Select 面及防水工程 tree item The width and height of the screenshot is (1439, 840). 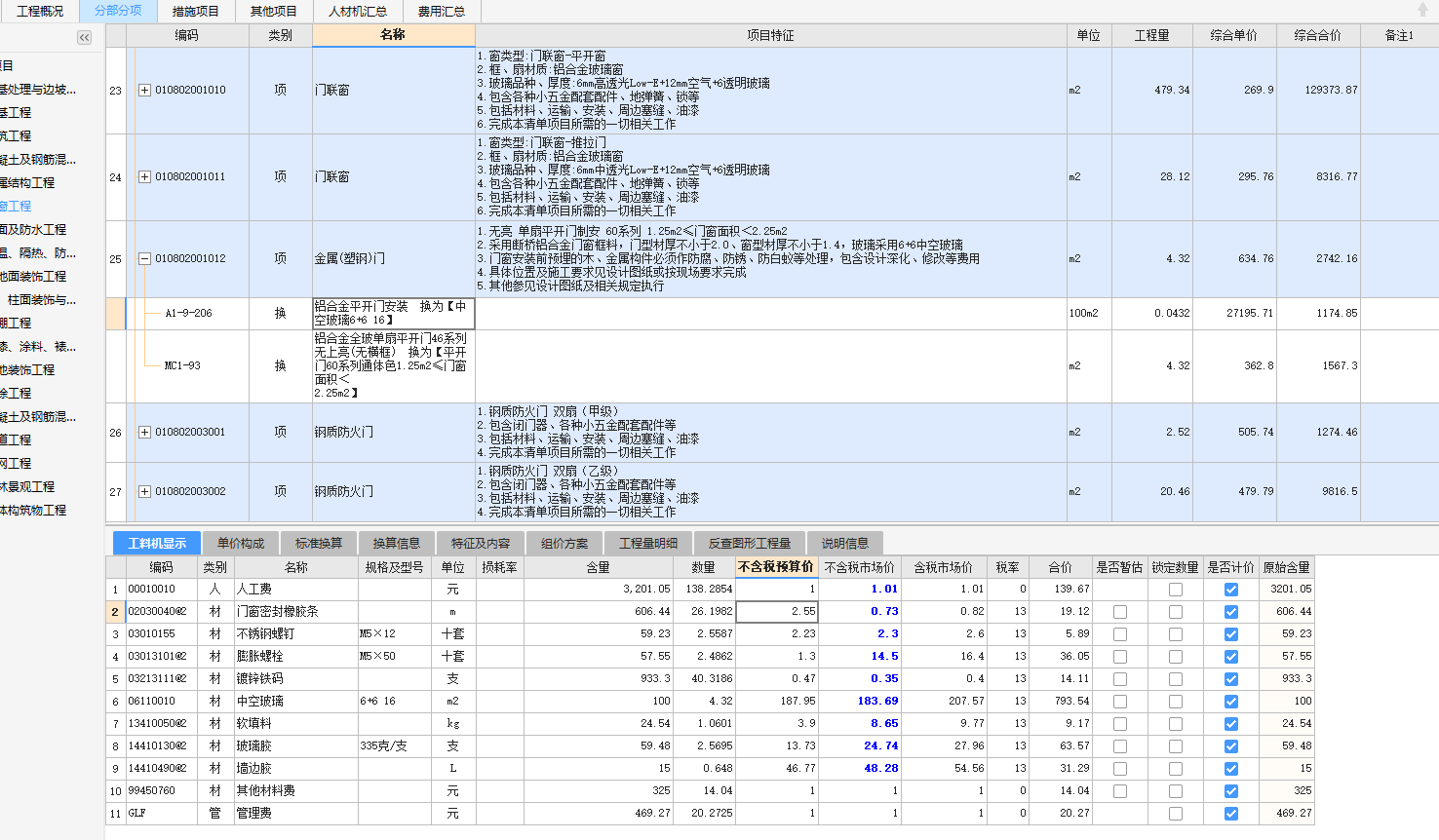click(x=33, y=230)
